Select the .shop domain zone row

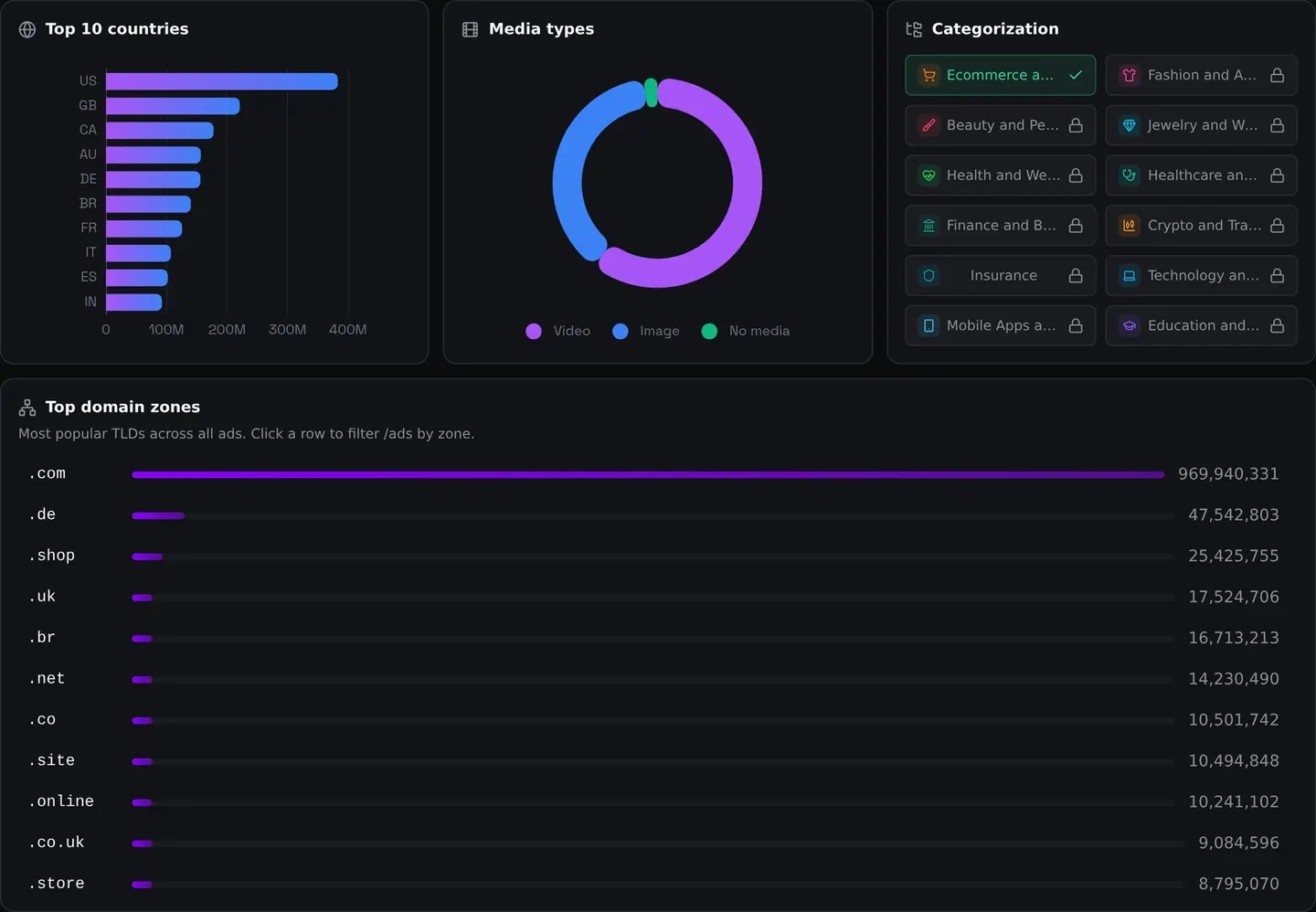coord(653,557)
